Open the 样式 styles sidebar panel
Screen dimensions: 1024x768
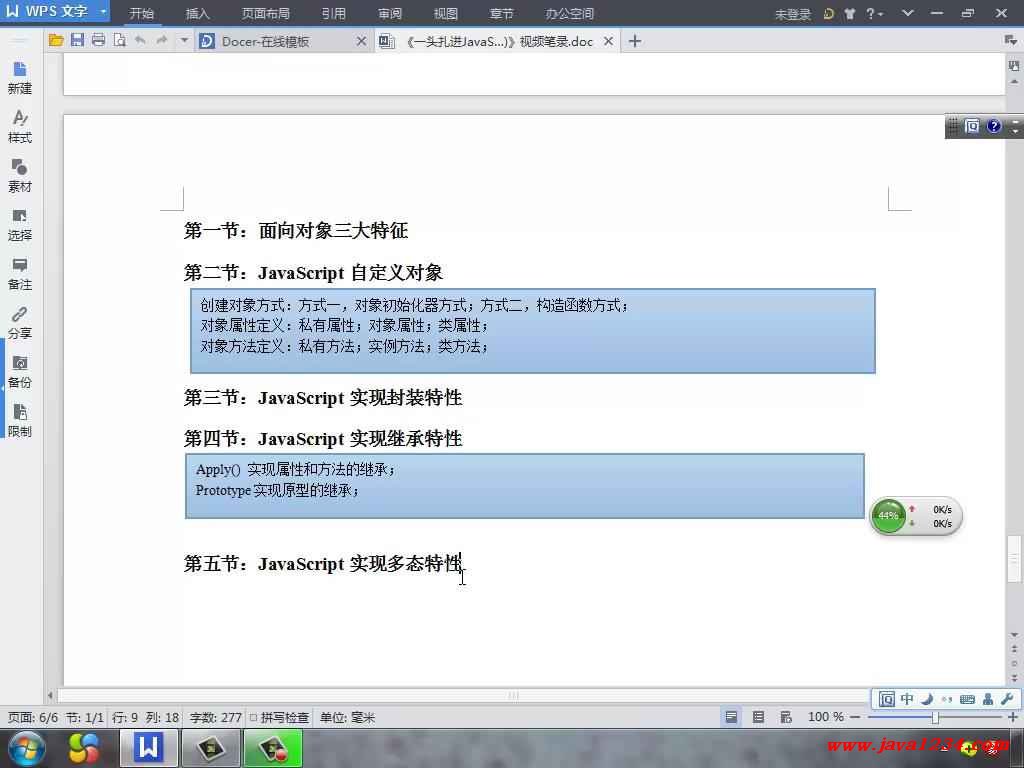20,127
